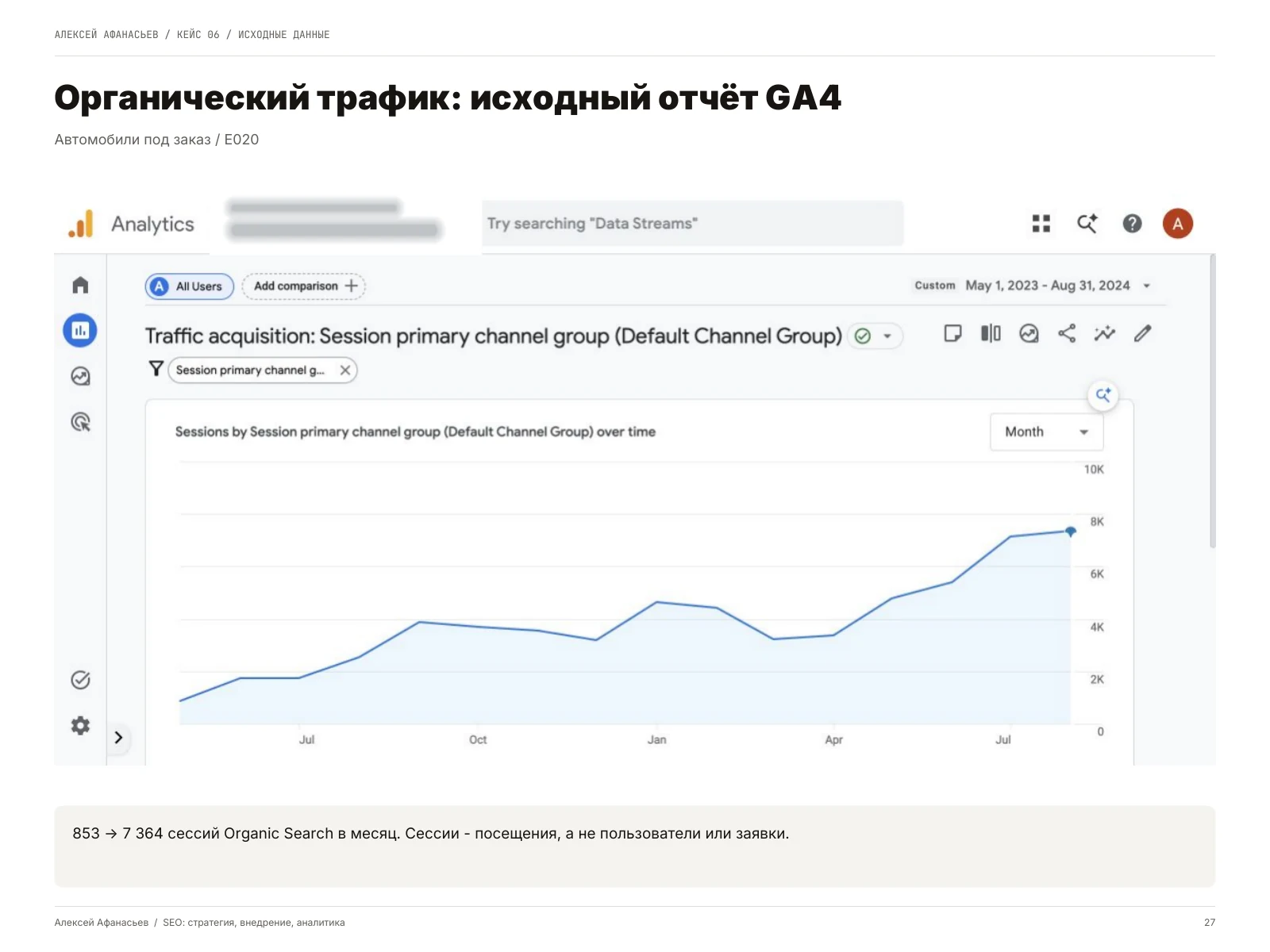Click the Analytics product name text
The height and width of the screenshot is (952, 1270).
coord(152,225)
